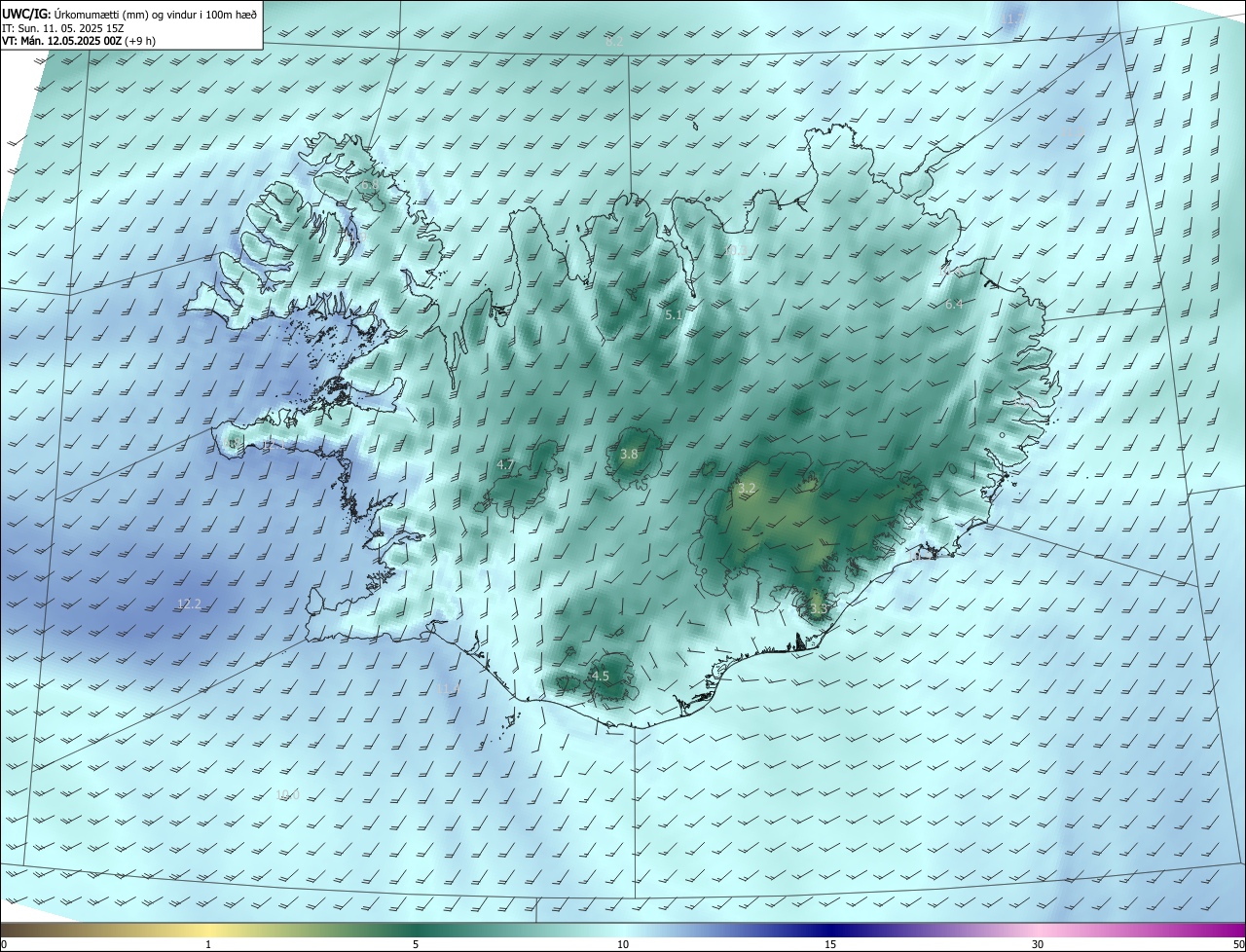
Task: Click the title 'Úrkomumætti (mm) og vindur í 100m hæð'
Action: [x=156, y=13]
